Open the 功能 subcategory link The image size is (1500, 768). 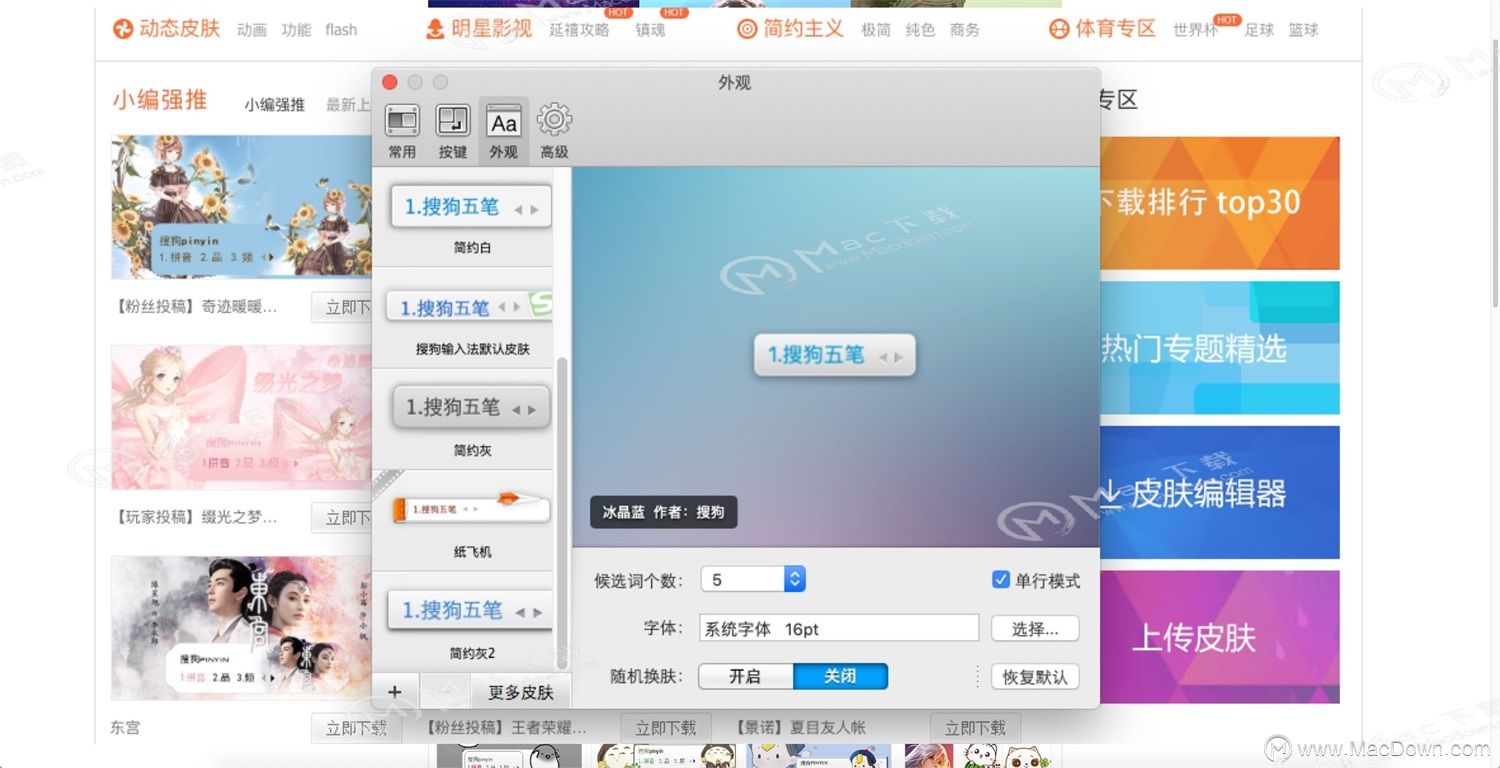pos(296,30)
